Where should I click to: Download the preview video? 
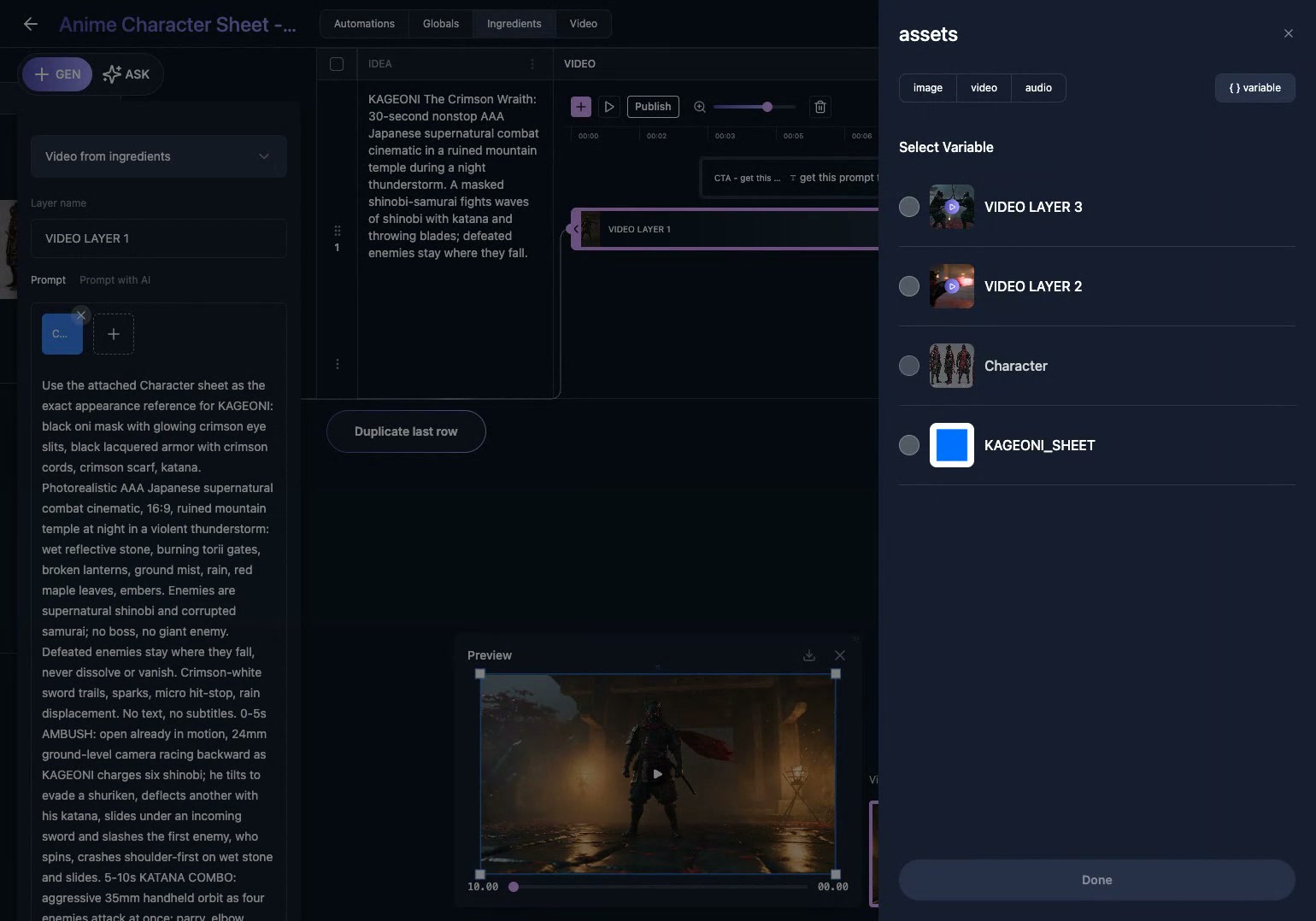[x=809, y=655]
